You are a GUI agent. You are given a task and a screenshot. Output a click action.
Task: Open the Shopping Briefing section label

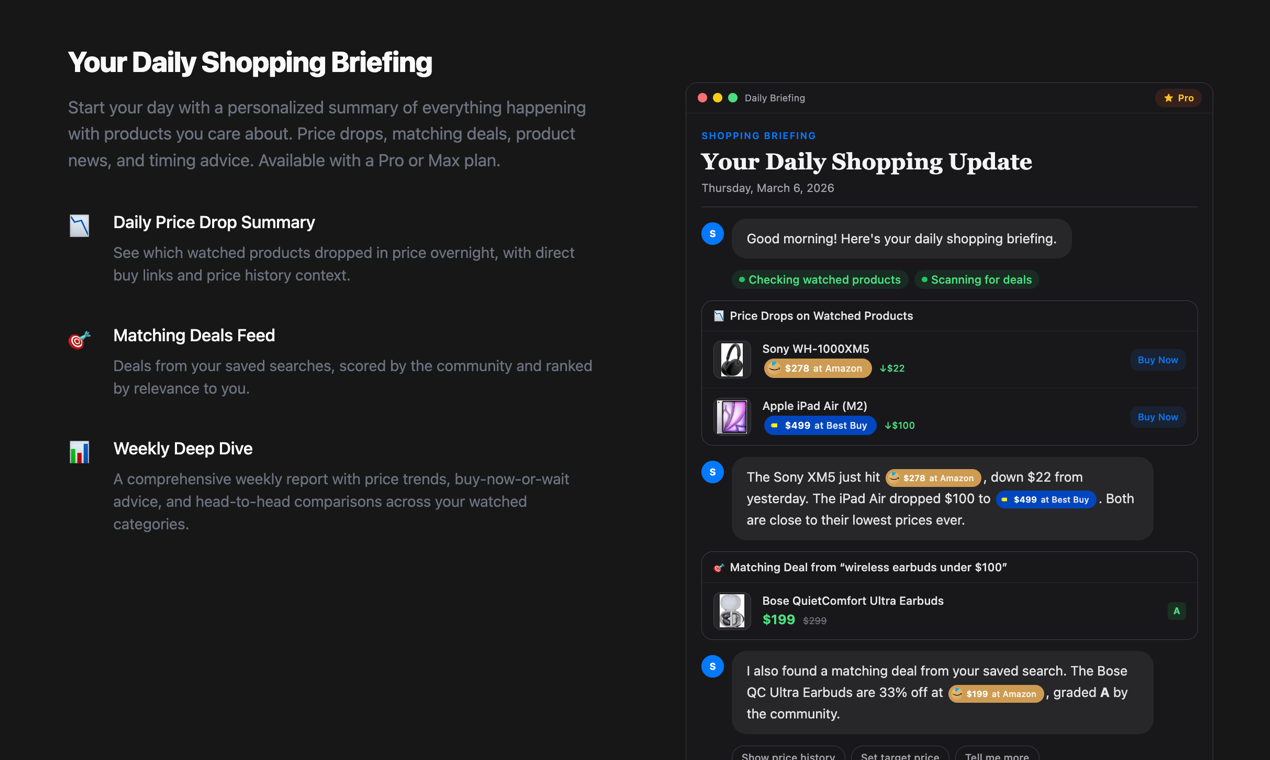pos(758,135)
